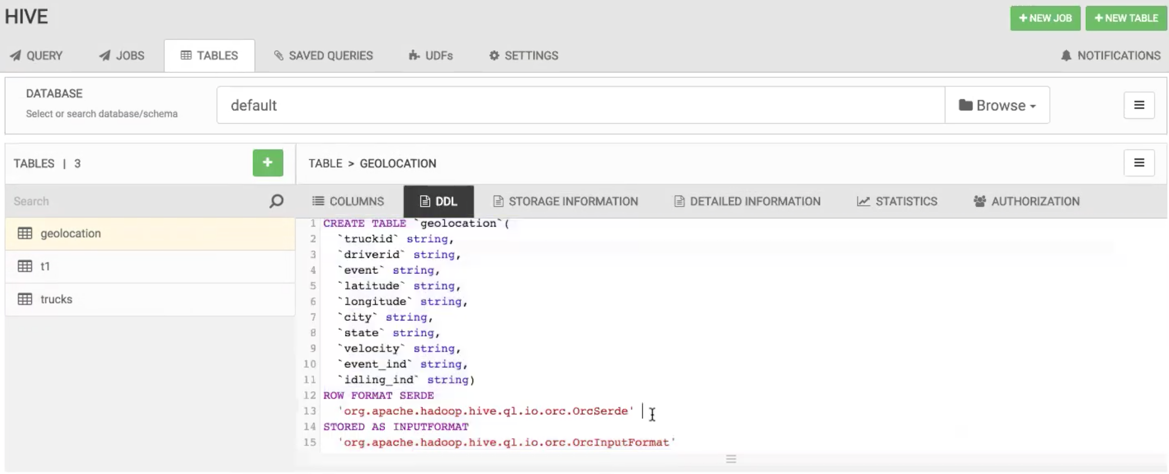
Task: Click the `truckid` string line
Action: click(x=395, y=239)
